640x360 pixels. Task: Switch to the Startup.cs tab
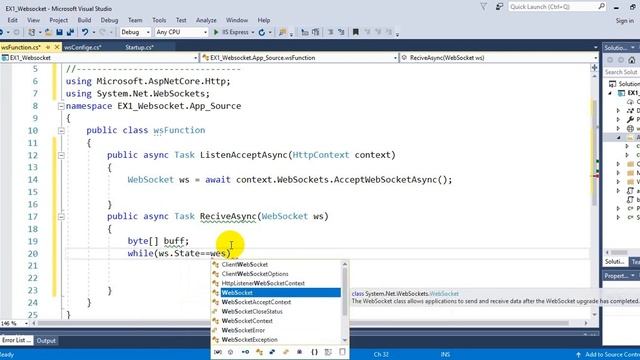tap(139, 47)
